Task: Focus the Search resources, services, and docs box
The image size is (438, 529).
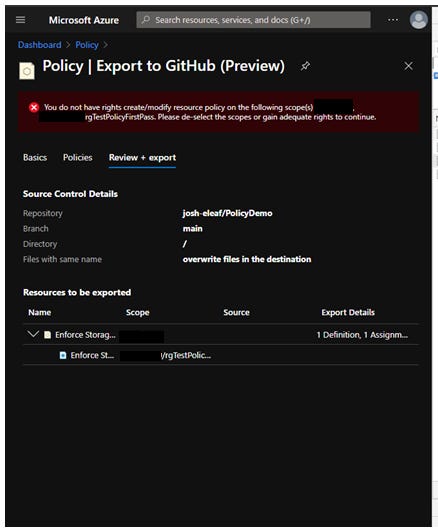Action: pyautogui.click(x=253, y=20)
